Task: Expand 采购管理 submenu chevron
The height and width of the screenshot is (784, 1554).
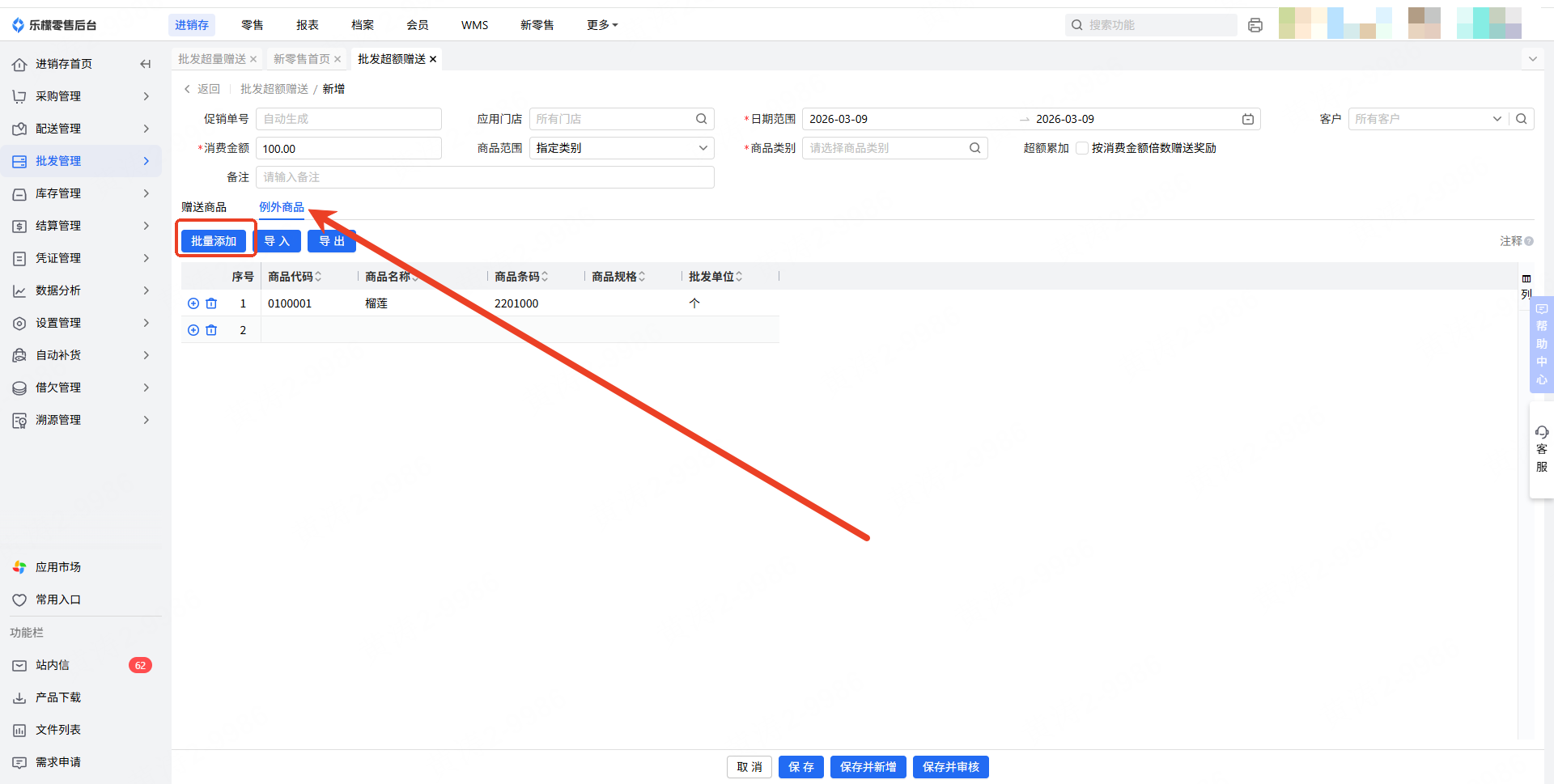Action: (146, 96)
